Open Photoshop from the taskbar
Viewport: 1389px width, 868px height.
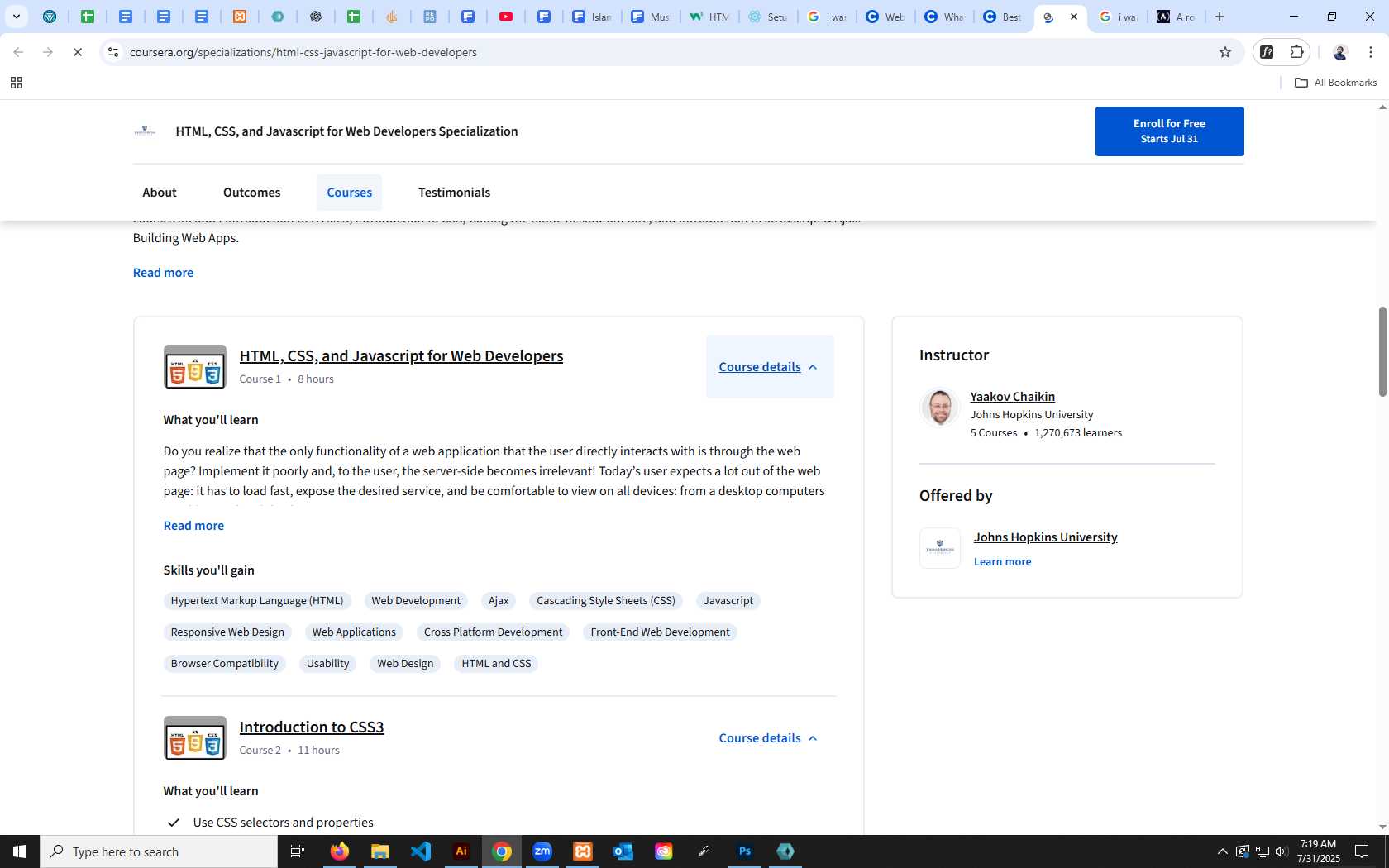point(745,851)
